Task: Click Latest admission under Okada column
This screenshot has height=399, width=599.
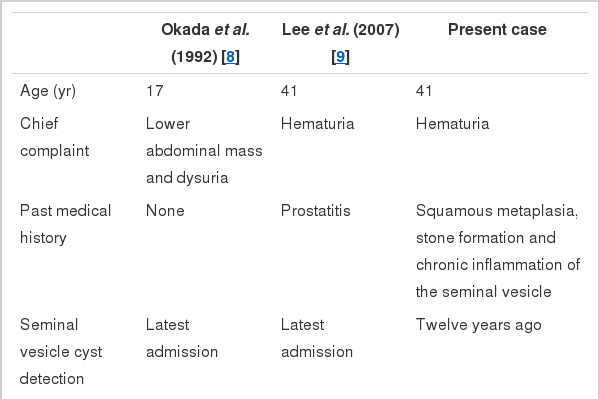Action: click(182, 338)
